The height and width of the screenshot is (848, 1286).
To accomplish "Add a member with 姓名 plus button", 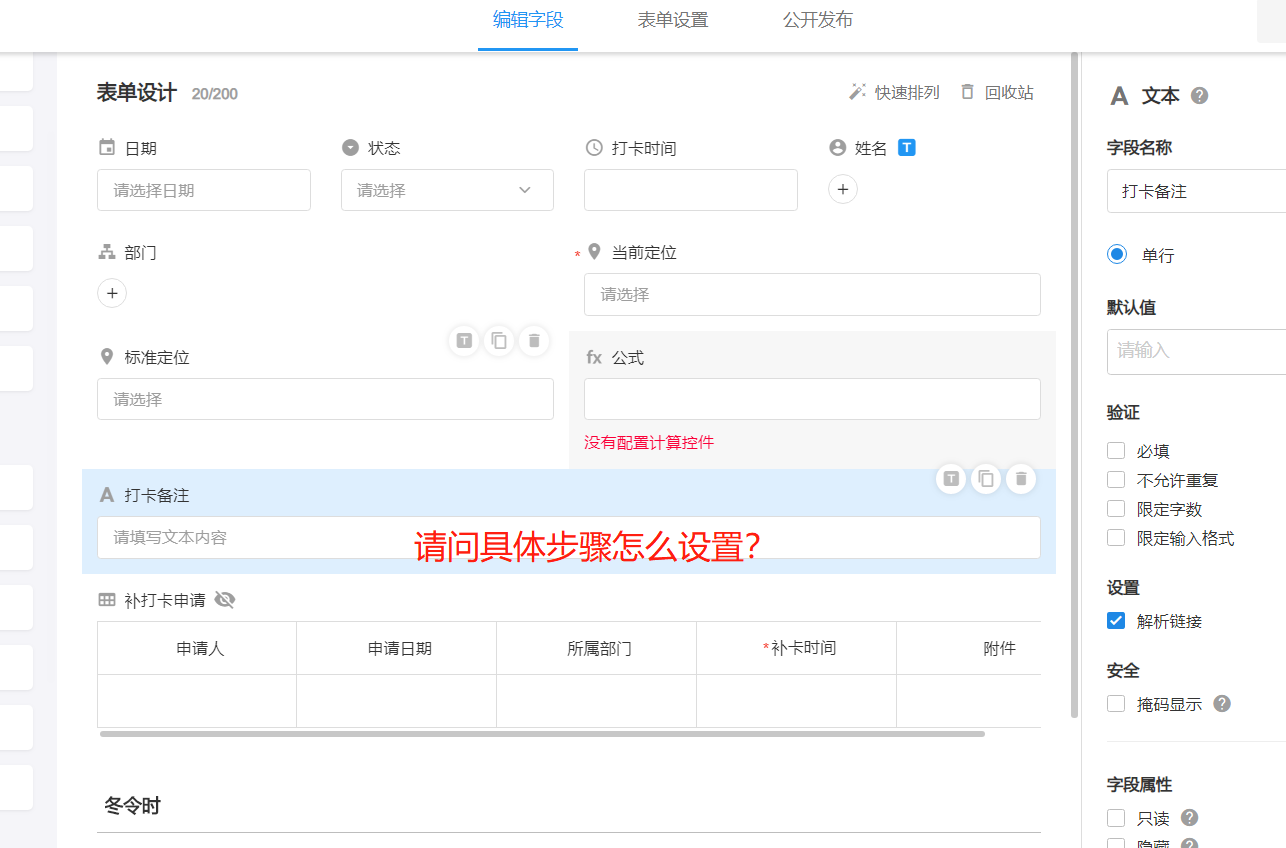I will (843, 189).
